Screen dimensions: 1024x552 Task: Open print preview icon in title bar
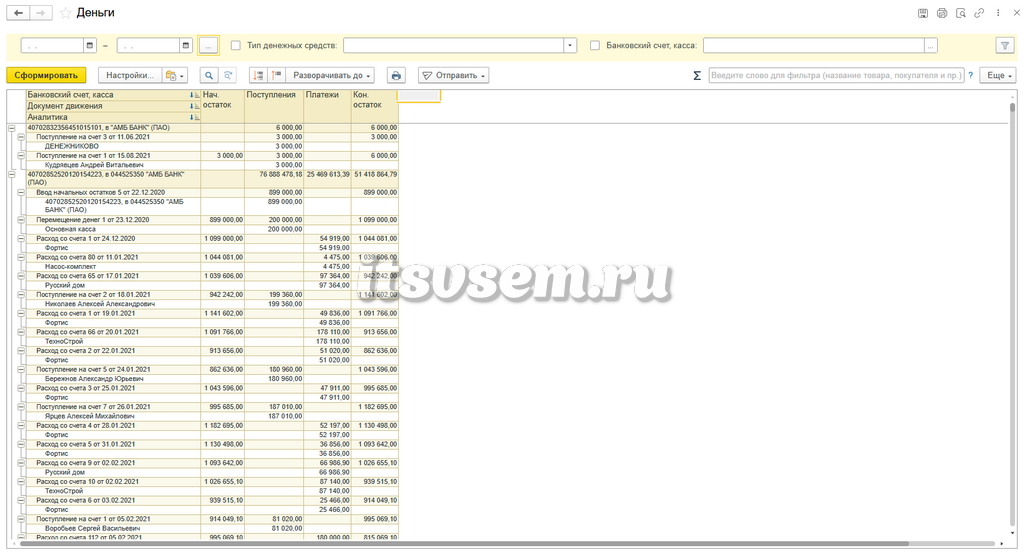pyautogui.click(x=961, y=13)
